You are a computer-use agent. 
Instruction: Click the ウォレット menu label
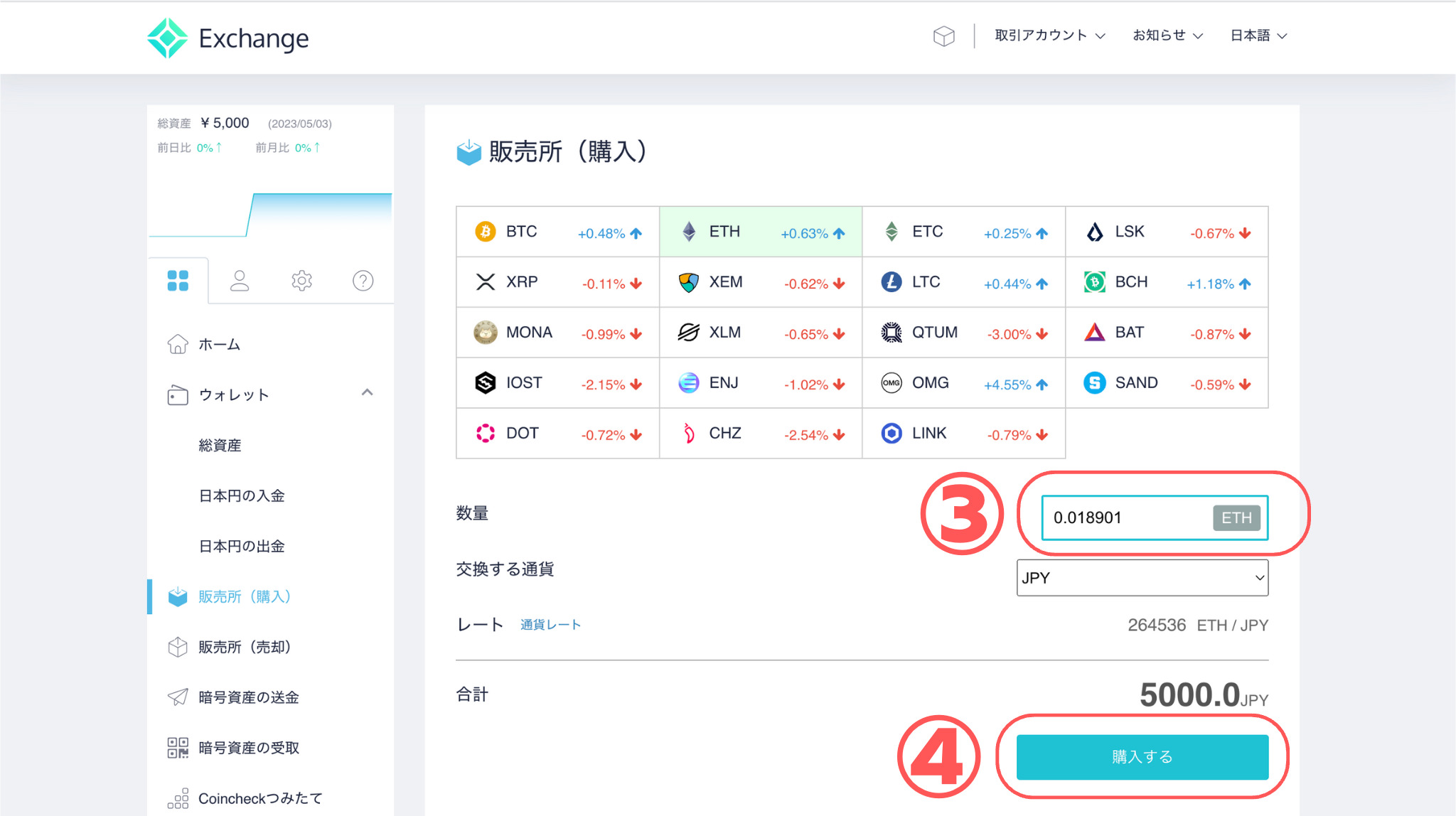click(x=233, y=395)
